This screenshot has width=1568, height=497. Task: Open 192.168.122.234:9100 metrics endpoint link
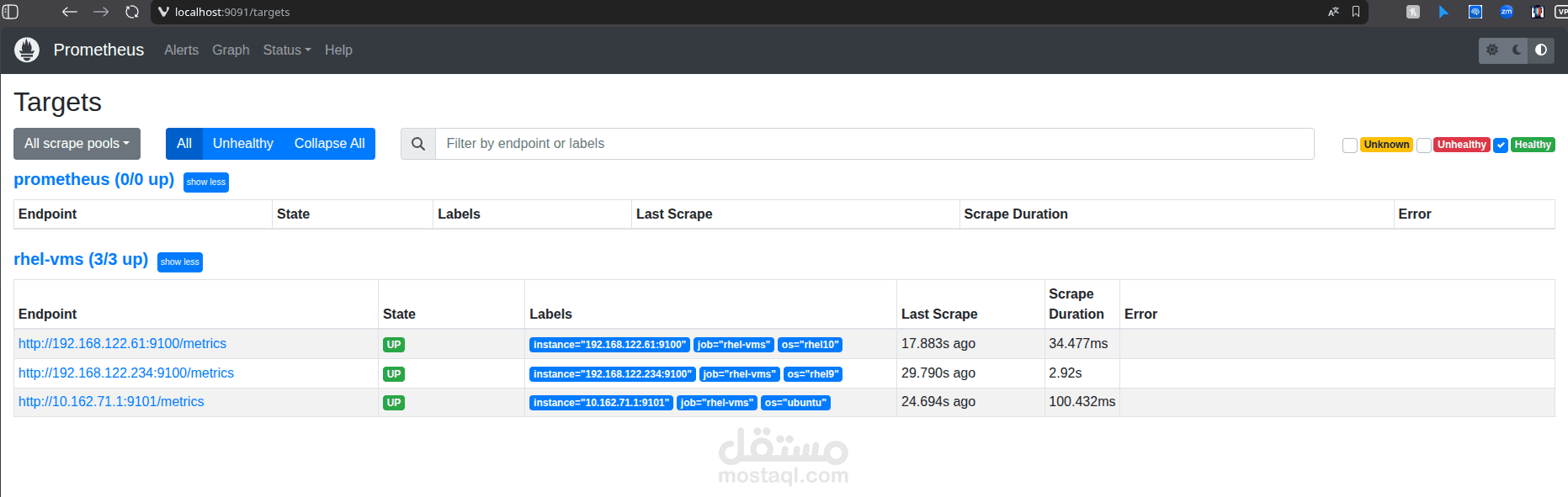[x=126, y=373]
